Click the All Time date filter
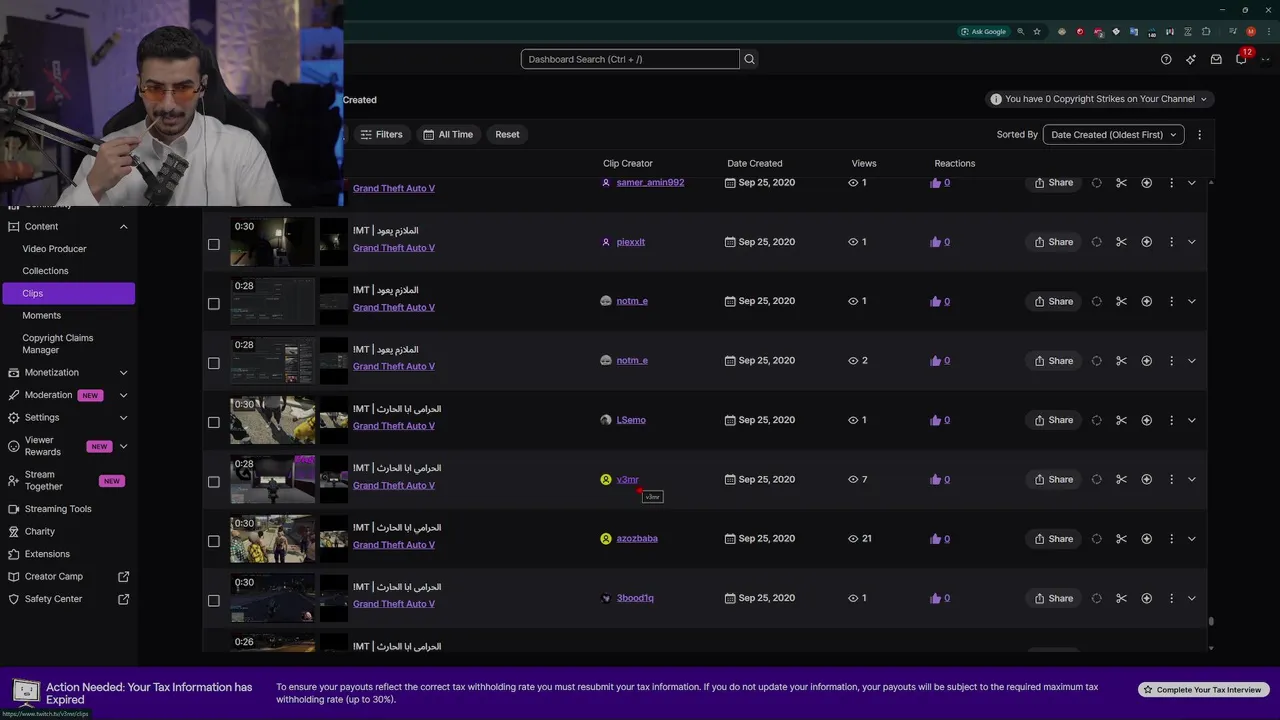Image resolution: width=1280 pixels, height=720 pixels. [x=448, y=134]
